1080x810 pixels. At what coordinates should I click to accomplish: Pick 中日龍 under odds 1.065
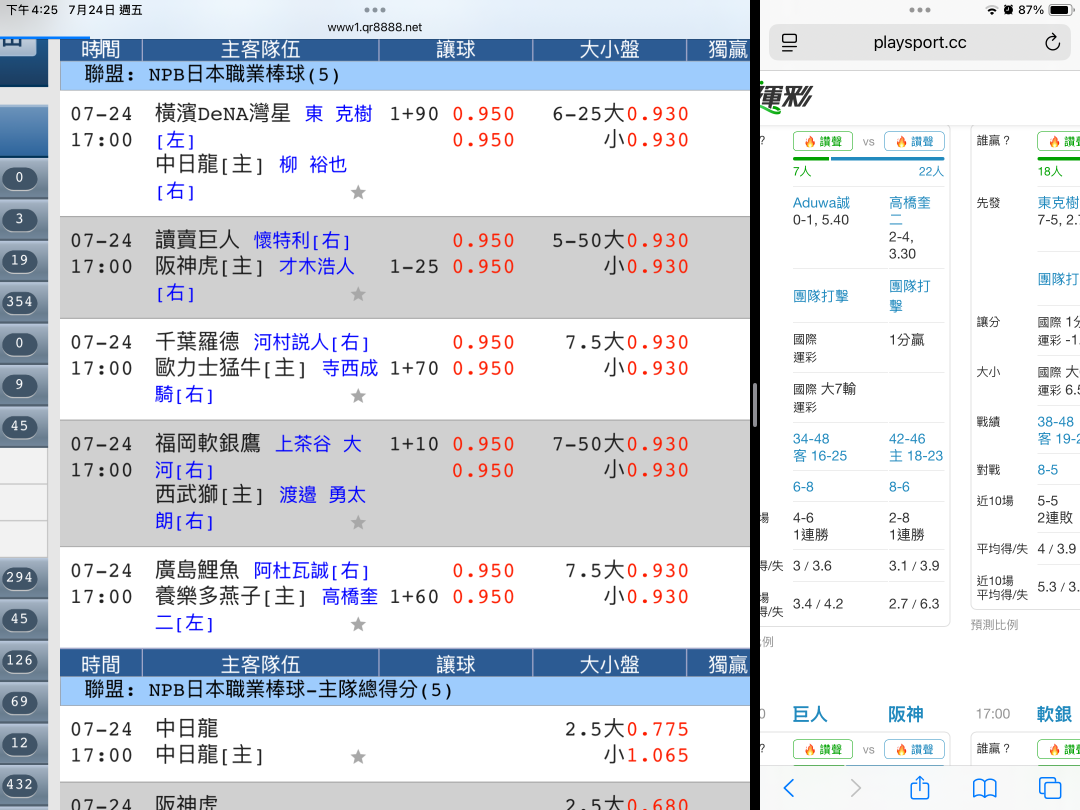coord(657,756)
